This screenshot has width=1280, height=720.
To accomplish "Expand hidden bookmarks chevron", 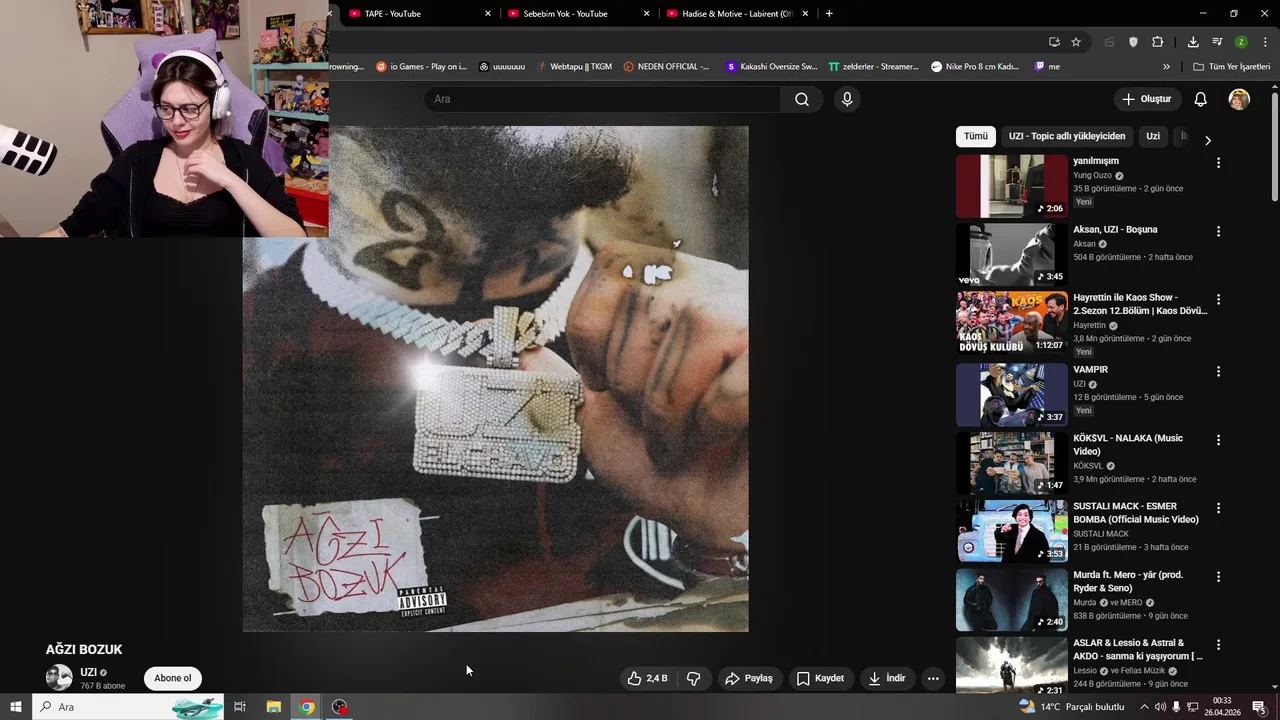I will [x=1166, y=67].
